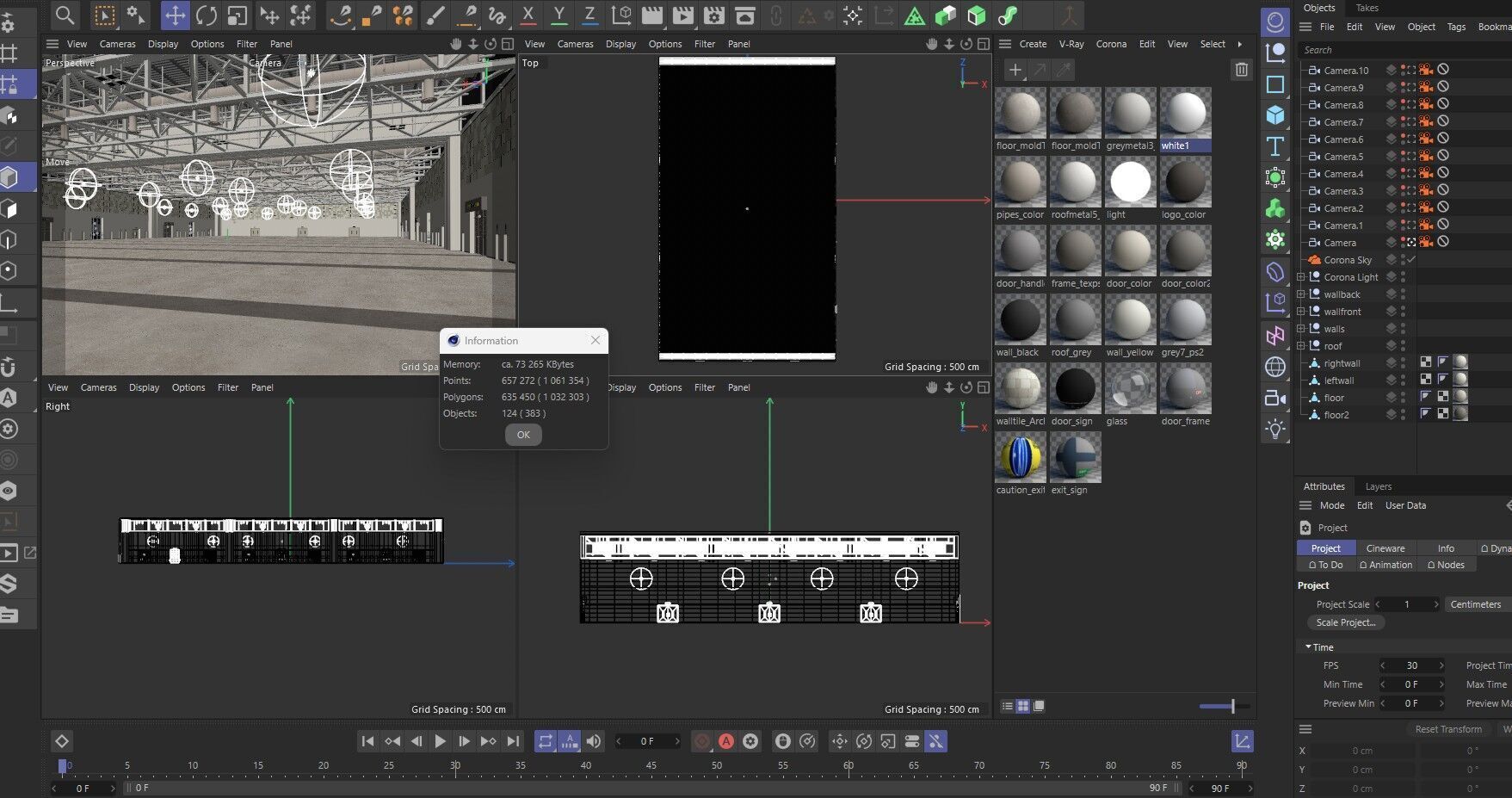This screenshot has width=1512, height=798.
Task: Add a Cube primitive from the palette
Action: pos(1275,114)
